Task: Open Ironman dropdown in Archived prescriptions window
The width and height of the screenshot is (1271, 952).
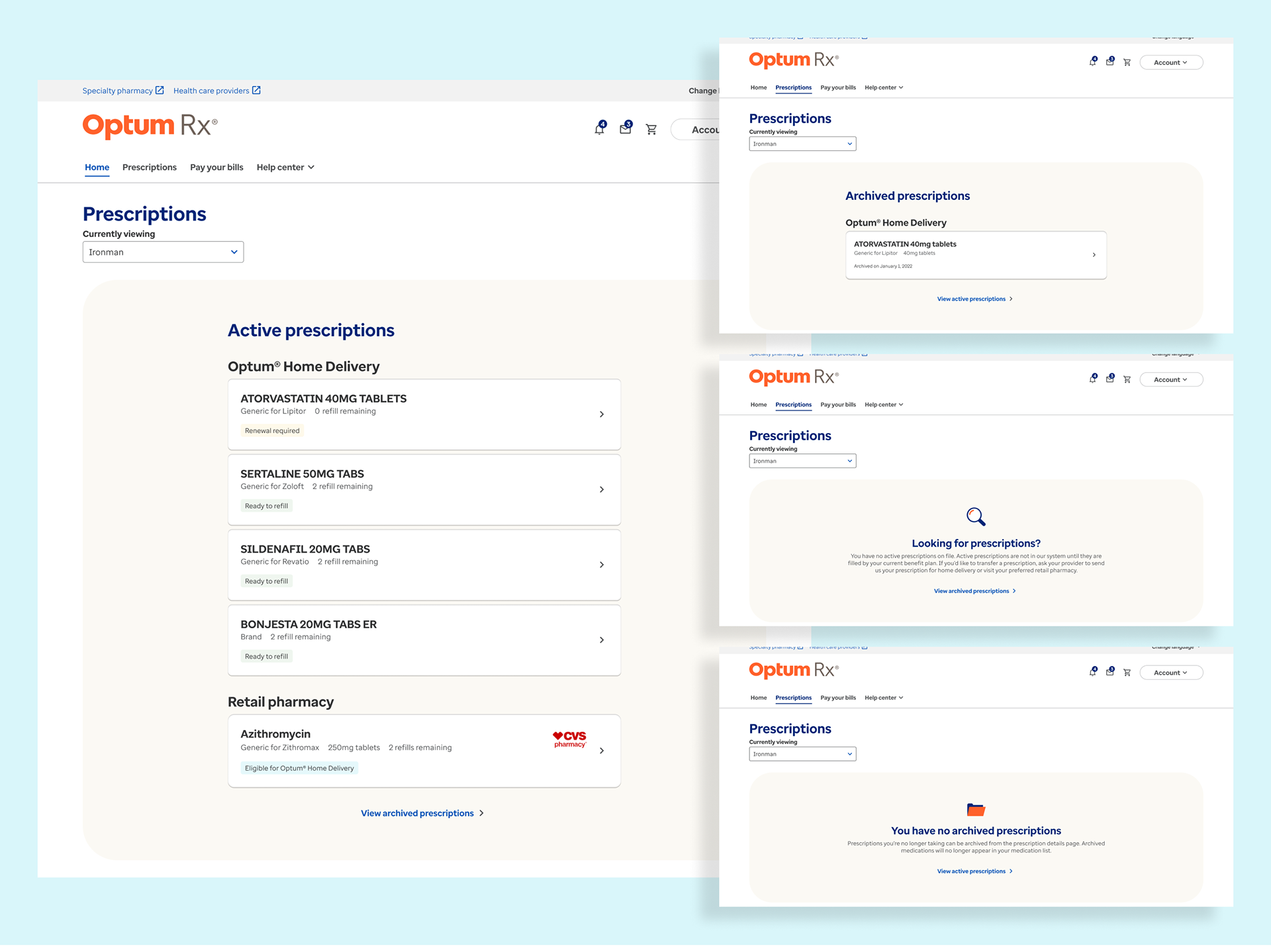Action: 802,144
